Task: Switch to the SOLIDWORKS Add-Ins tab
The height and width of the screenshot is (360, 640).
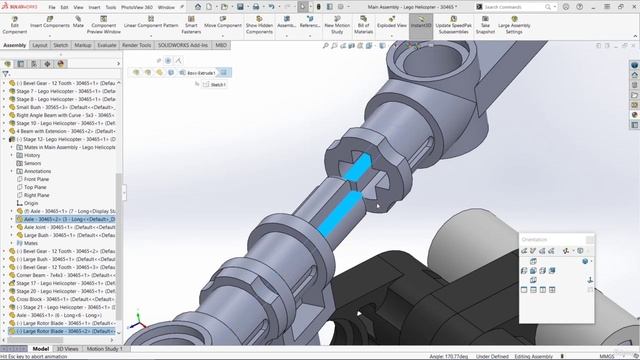Action: pos(183,45)
